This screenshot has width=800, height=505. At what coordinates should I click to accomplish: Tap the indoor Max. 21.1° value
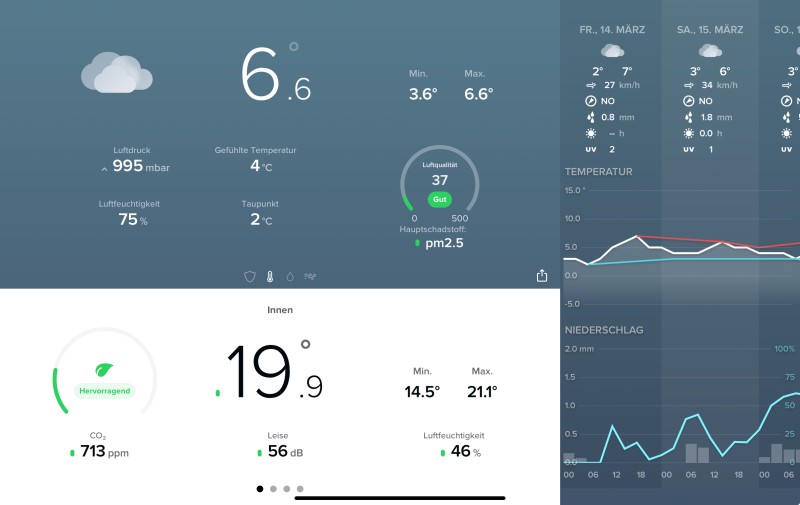point(482,392)
